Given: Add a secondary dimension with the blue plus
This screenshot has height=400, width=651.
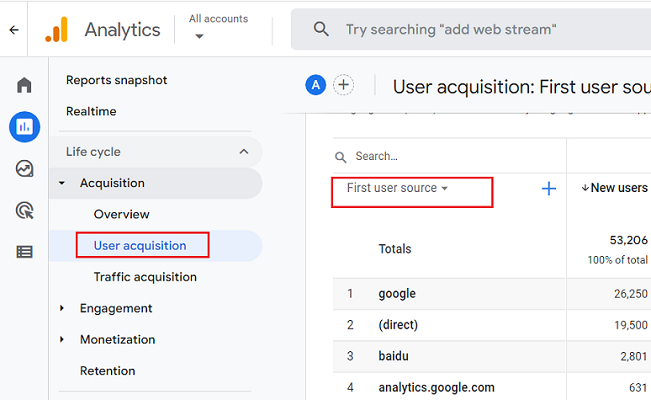Looking at the screenshot, I should [x=548, y=188].
